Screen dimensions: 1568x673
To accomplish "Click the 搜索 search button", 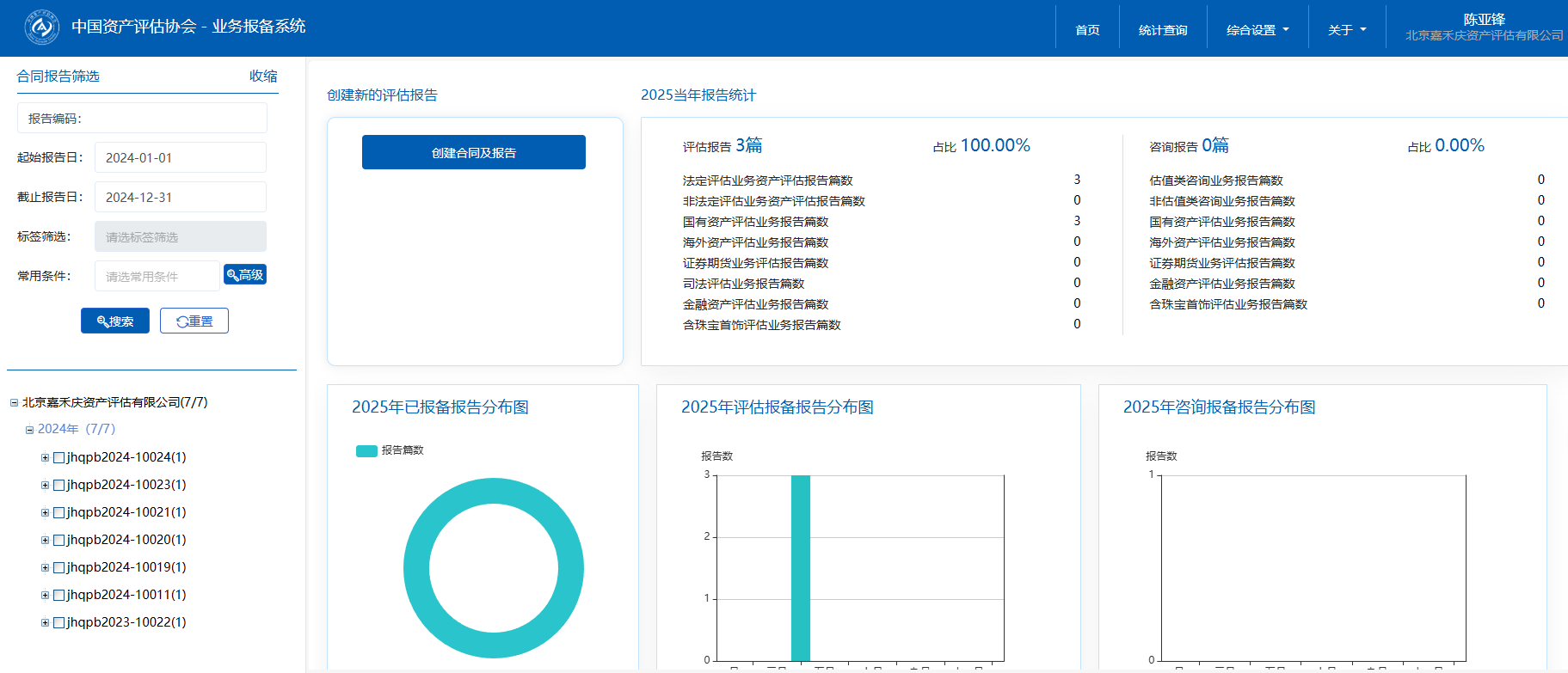I will coord(115,321).
